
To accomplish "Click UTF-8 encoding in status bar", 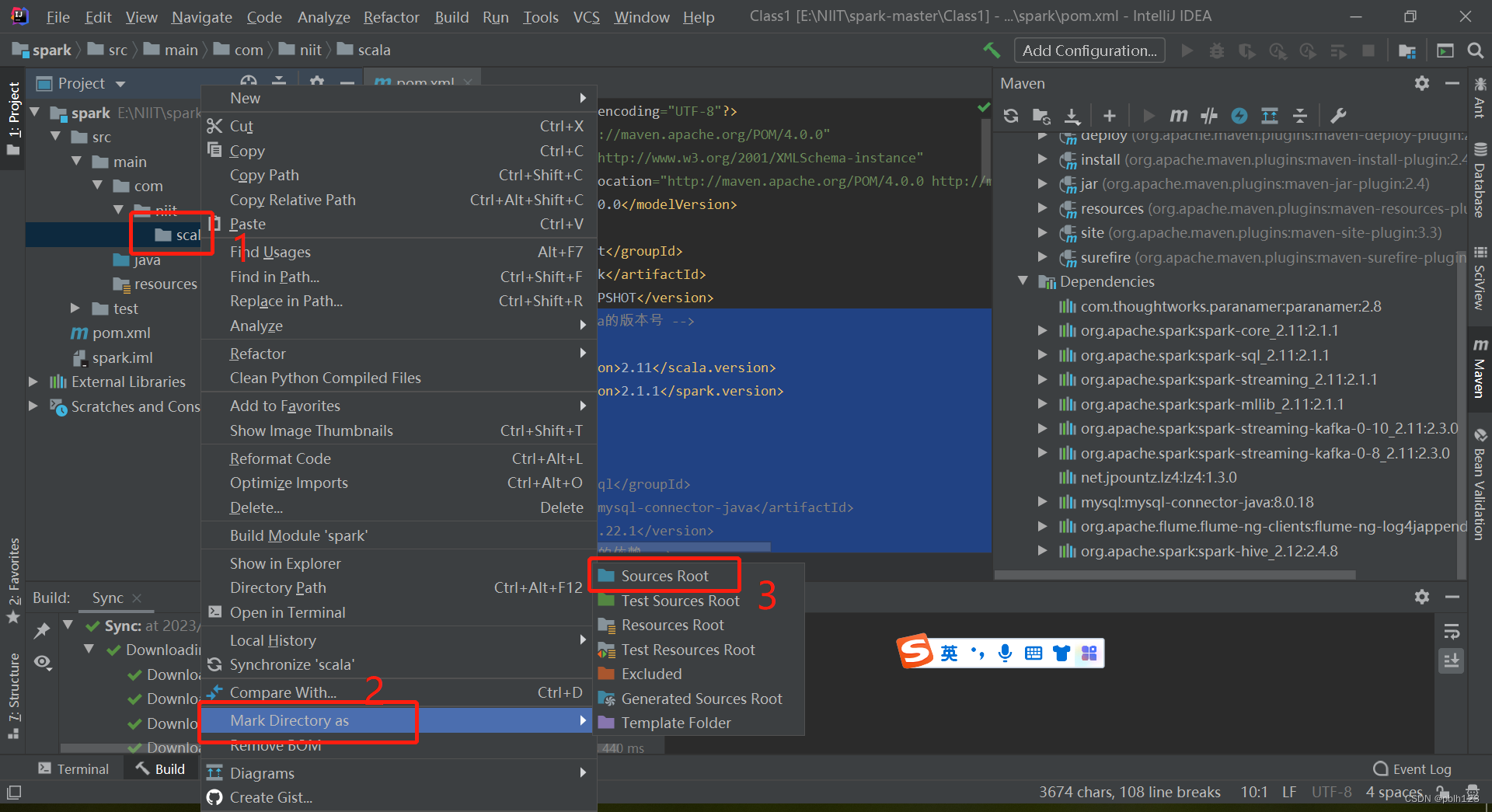I will click(1332, 792).
